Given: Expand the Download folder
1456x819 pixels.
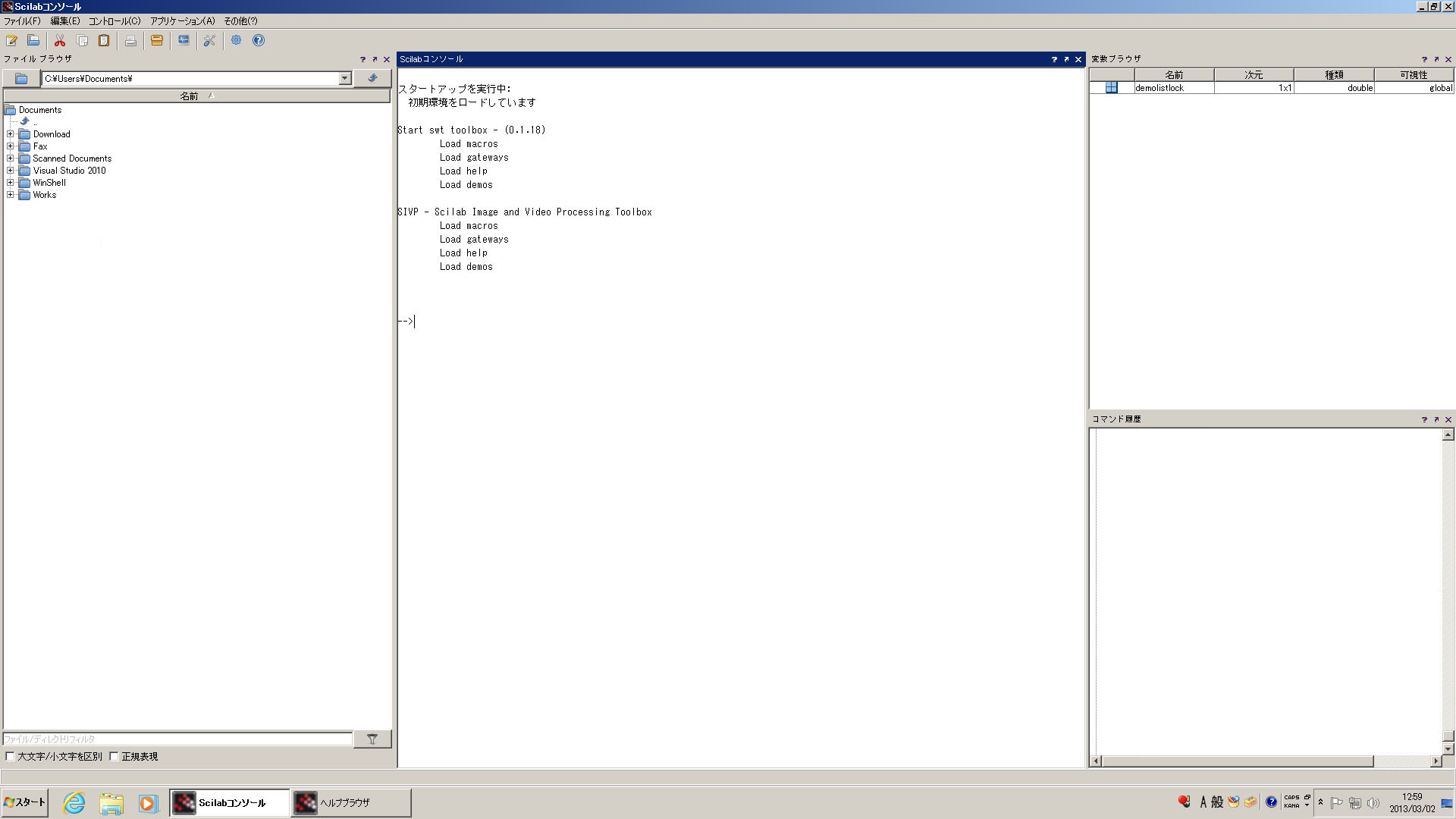Looking at the screenshot, I should click(x=11, y=134).
